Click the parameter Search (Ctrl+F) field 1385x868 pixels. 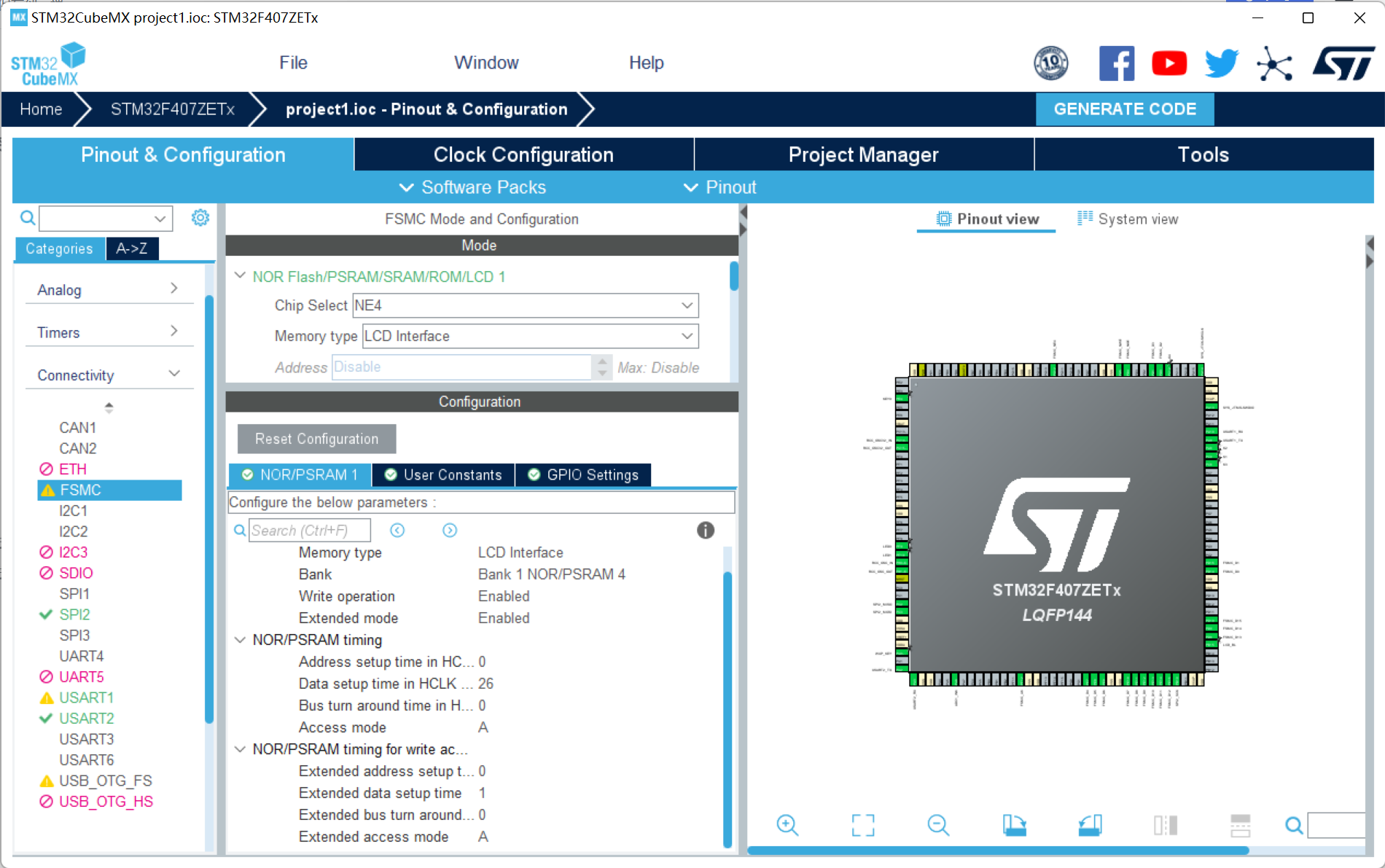310,531
